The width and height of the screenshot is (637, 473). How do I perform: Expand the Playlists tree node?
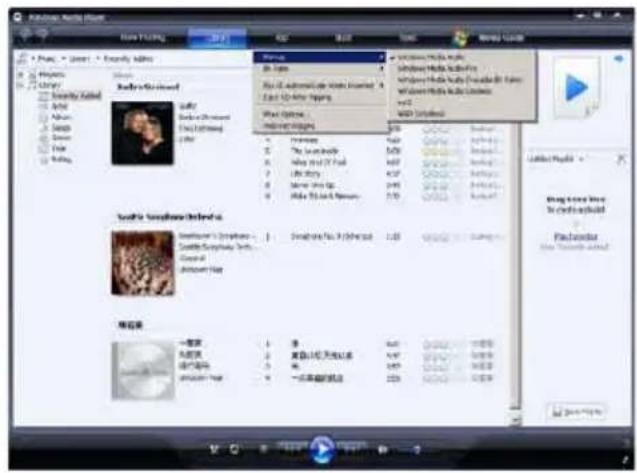pos(20,75)
